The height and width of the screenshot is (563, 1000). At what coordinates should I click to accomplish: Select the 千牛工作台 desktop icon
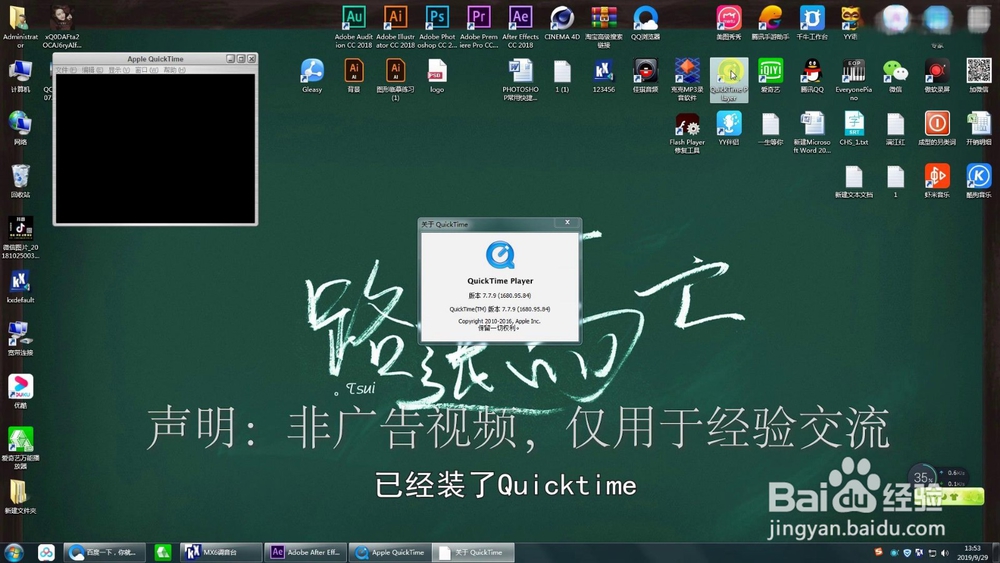click(x=812, y=23)
